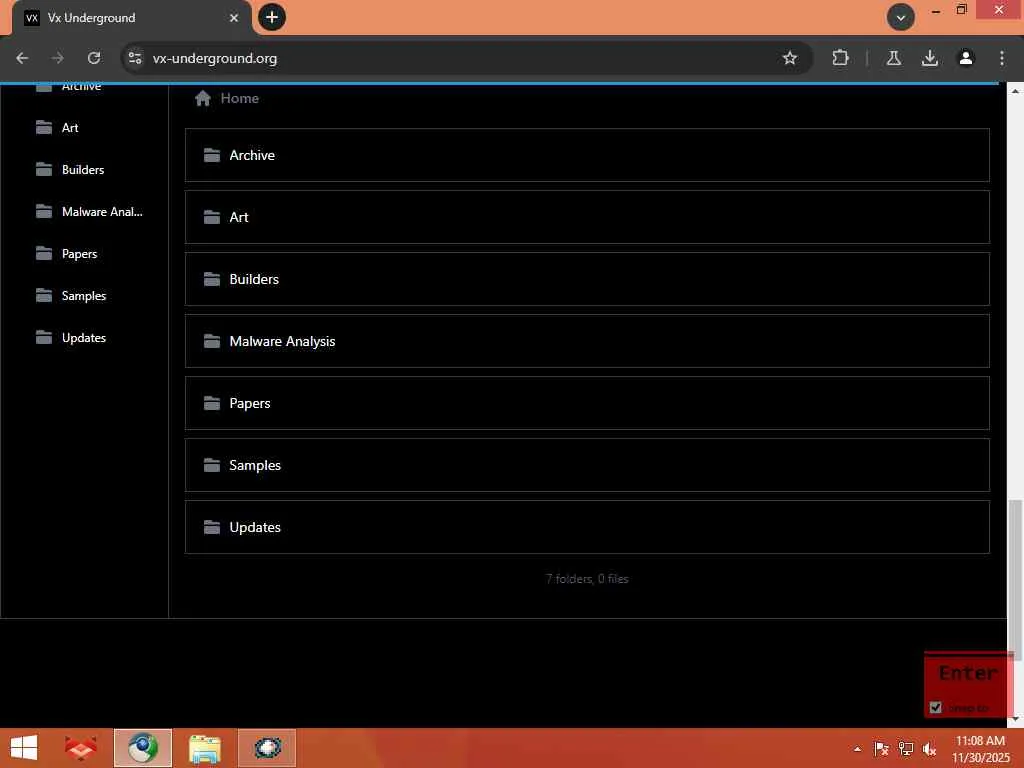Click the '7 folders, 0 files' summary text

(587, 579)
